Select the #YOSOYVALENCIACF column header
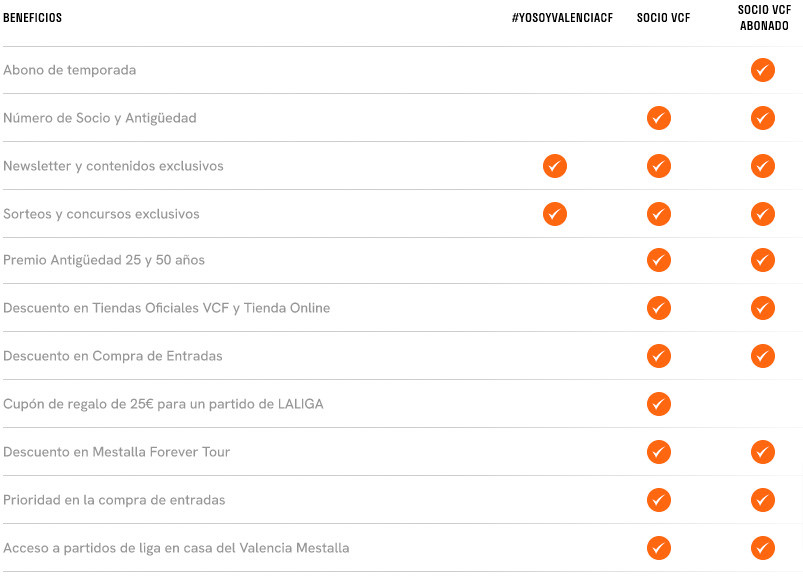 (561, 18)
